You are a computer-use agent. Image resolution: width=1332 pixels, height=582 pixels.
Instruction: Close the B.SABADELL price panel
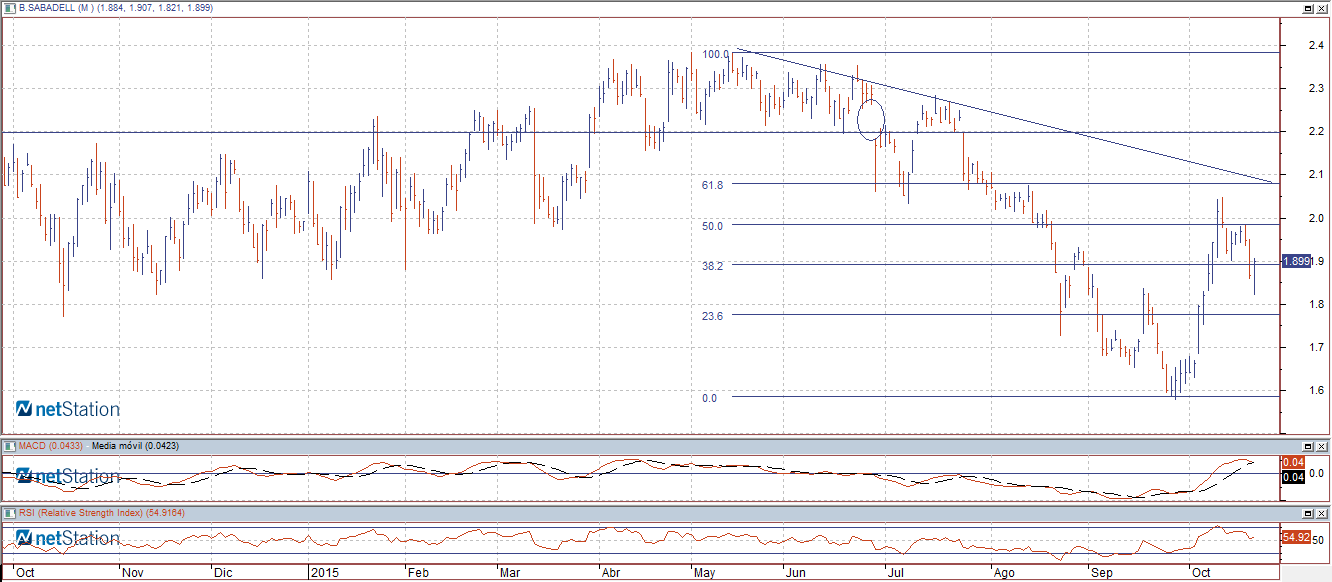tap(1321, 8)
